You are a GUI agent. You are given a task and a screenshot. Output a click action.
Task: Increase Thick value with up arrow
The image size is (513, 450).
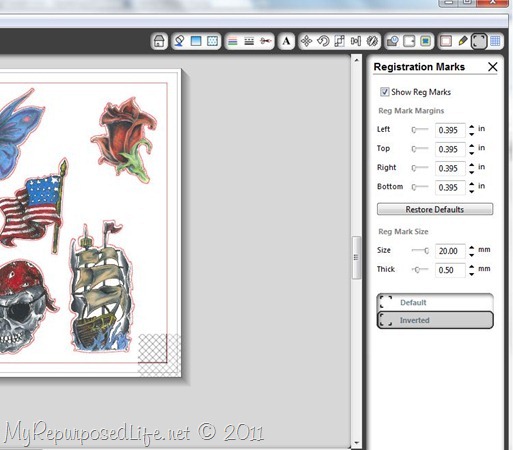[471, 266]
